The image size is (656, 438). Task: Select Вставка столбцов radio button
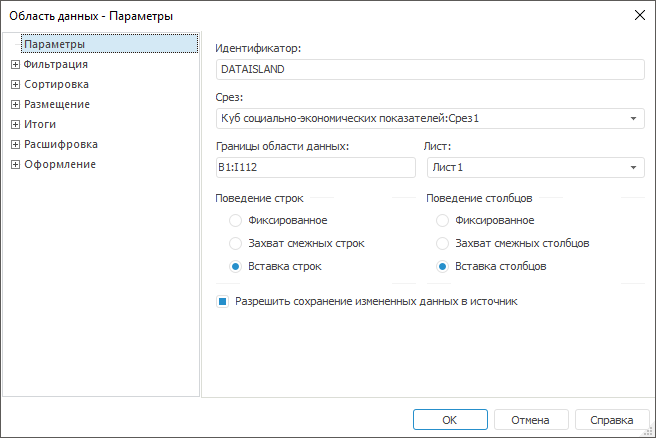[443, 266]
